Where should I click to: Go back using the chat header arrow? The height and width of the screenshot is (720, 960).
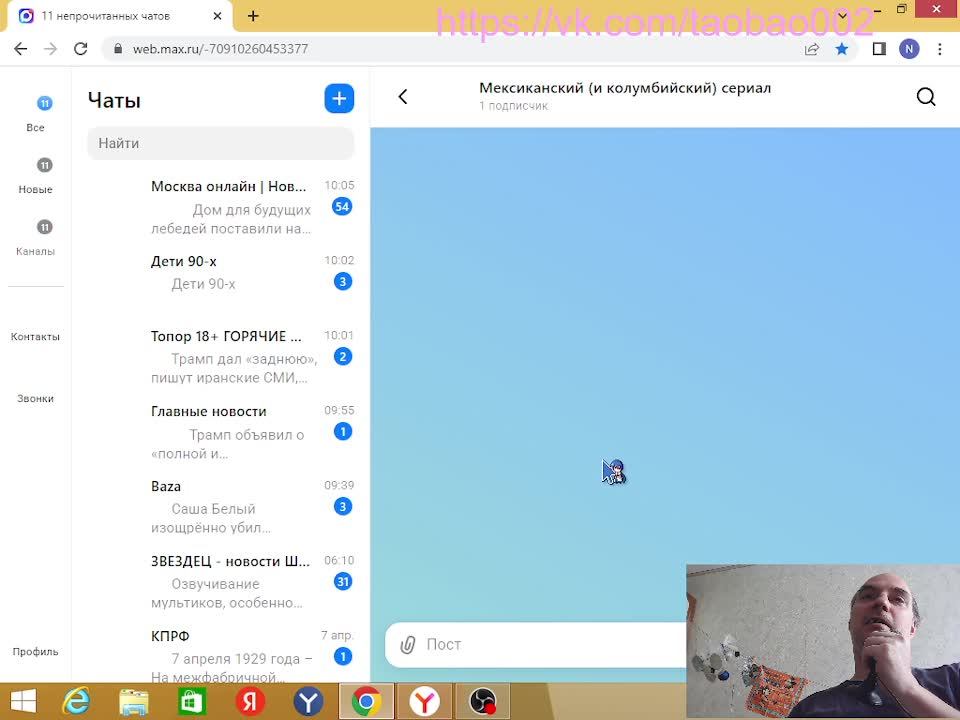tap(402, 97)
